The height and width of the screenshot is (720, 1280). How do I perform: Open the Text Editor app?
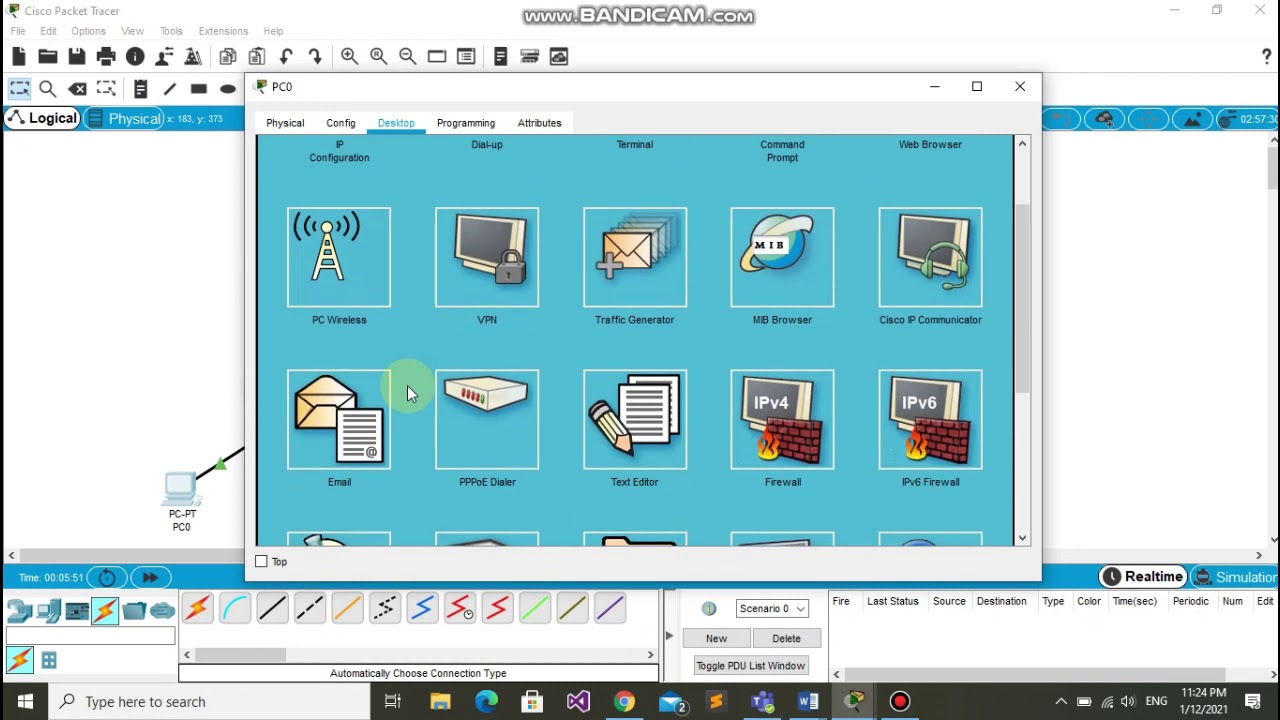pyautogui.click(x=635, y=419)
